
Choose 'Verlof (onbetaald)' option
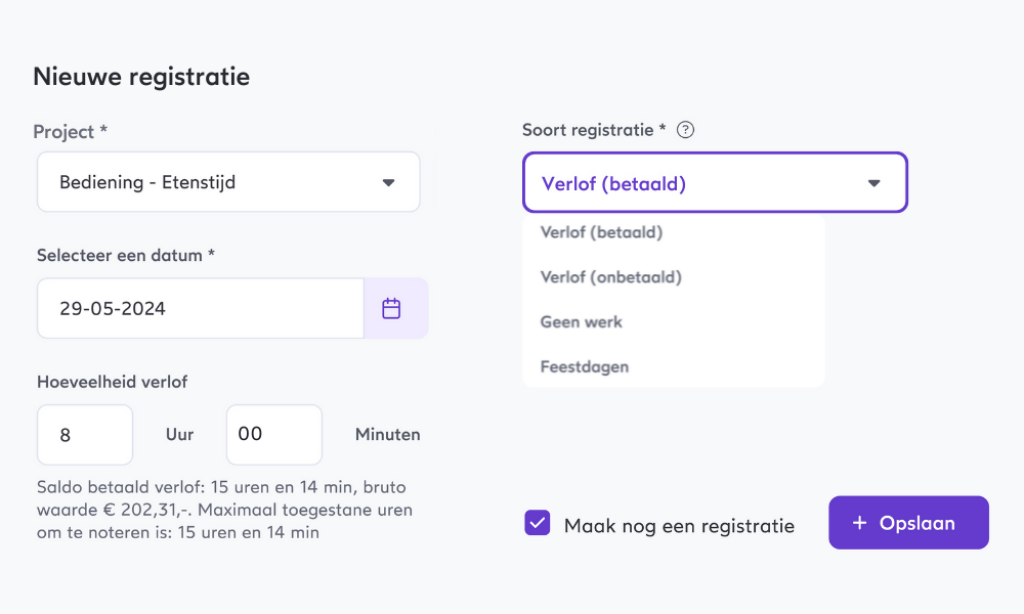[x=610, y=277]
